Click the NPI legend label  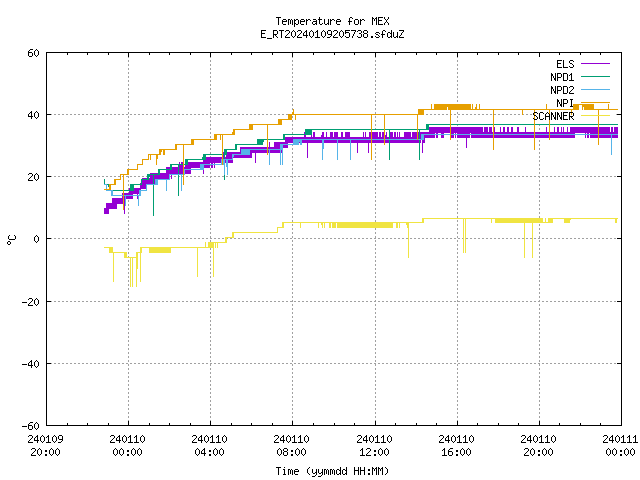pyautogui.click(x=565, y=103)
